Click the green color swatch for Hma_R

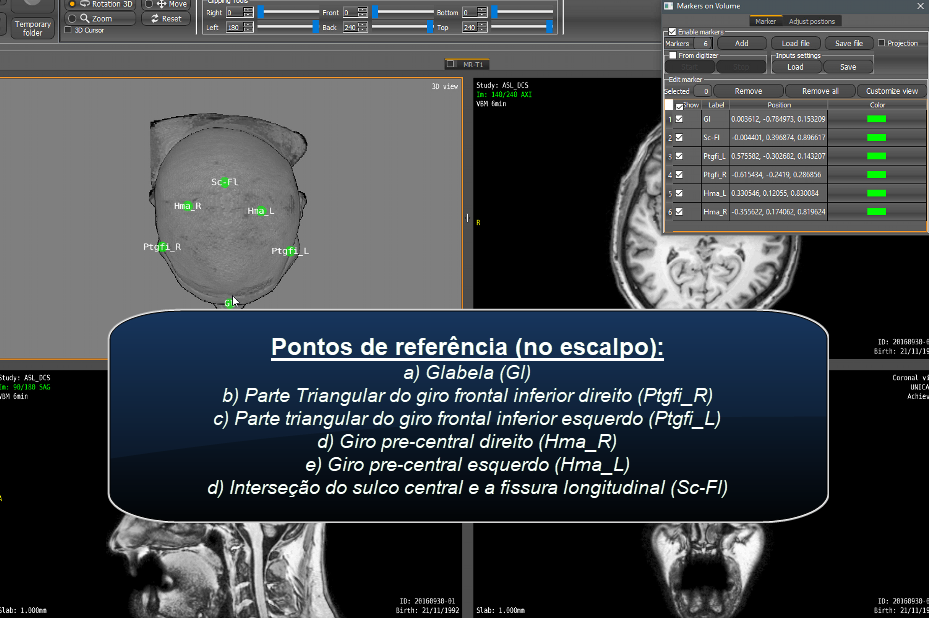tap(876, 212)
